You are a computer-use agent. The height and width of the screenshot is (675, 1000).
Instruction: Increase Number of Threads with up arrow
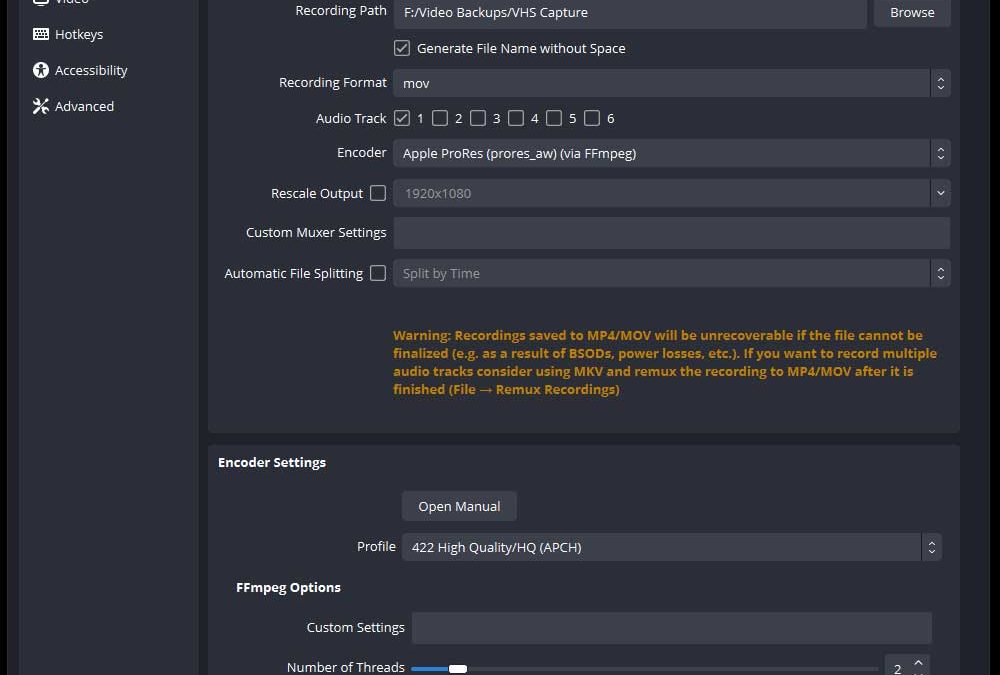[x=920, y=662]
